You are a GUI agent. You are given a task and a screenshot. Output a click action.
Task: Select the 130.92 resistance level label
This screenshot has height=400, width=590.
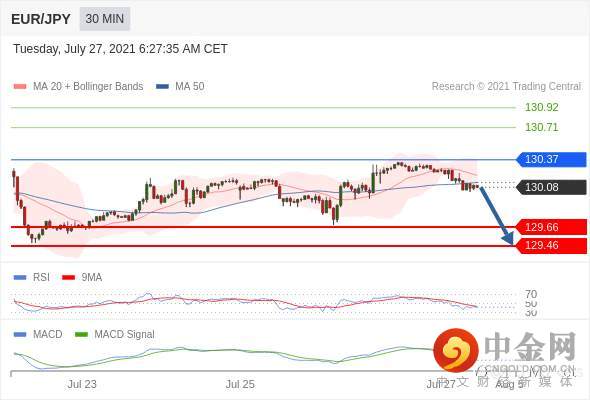click(541, 108)
